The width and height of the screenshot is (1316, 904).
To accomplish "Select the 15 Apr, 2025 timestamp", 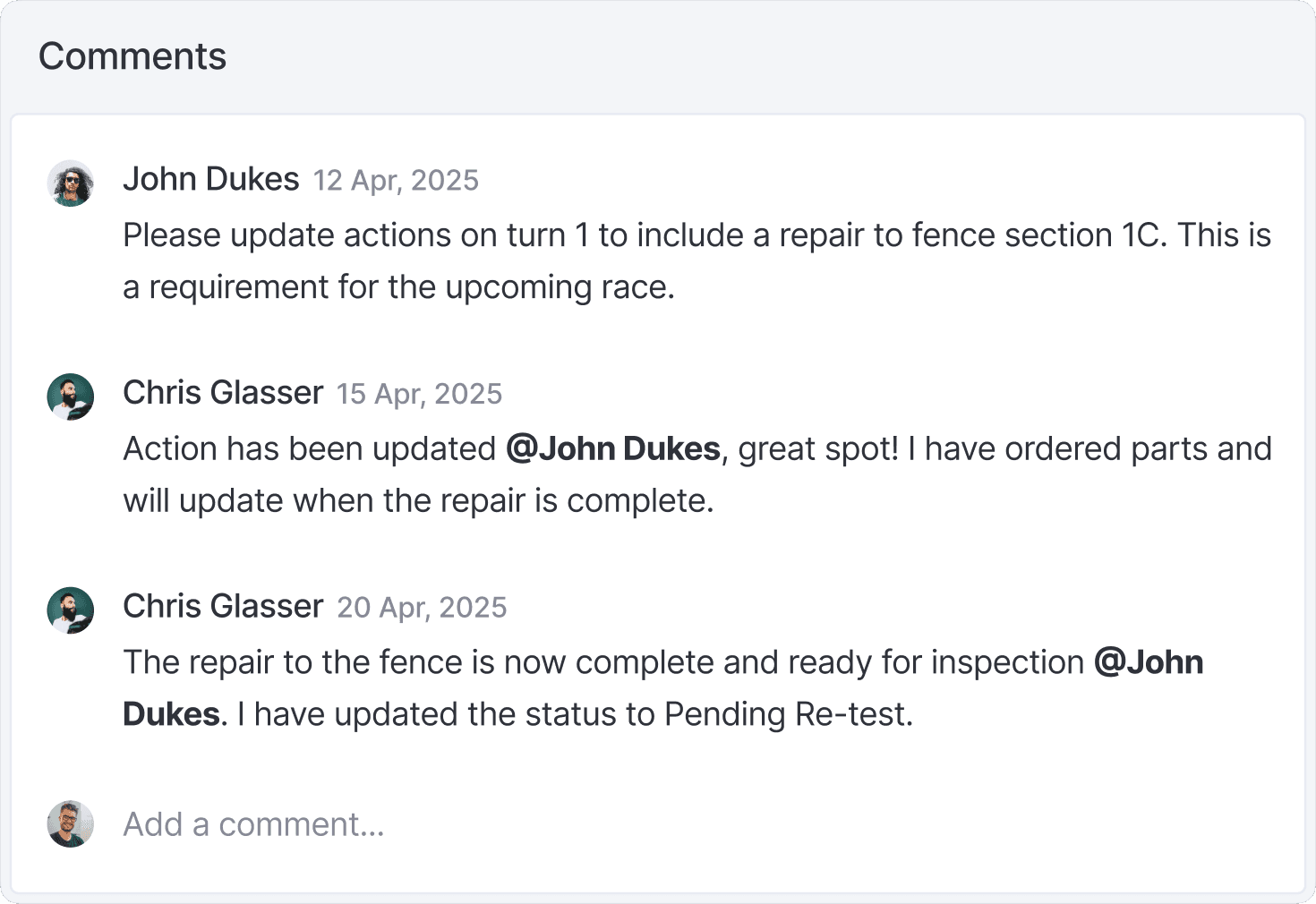I will coord(420,394).
